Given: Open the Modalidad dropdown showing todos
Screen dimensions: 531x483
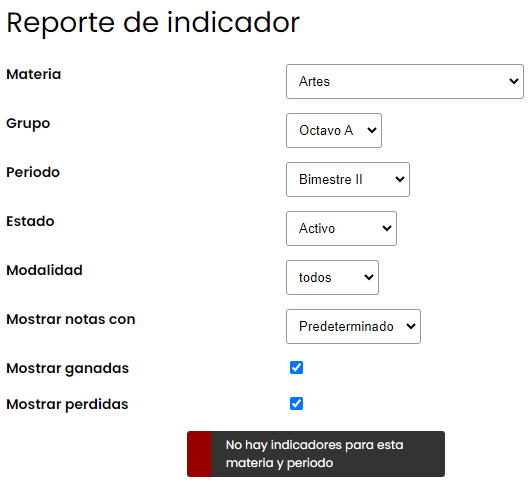Looking at the screenshot, I should [x=332, y=277].
